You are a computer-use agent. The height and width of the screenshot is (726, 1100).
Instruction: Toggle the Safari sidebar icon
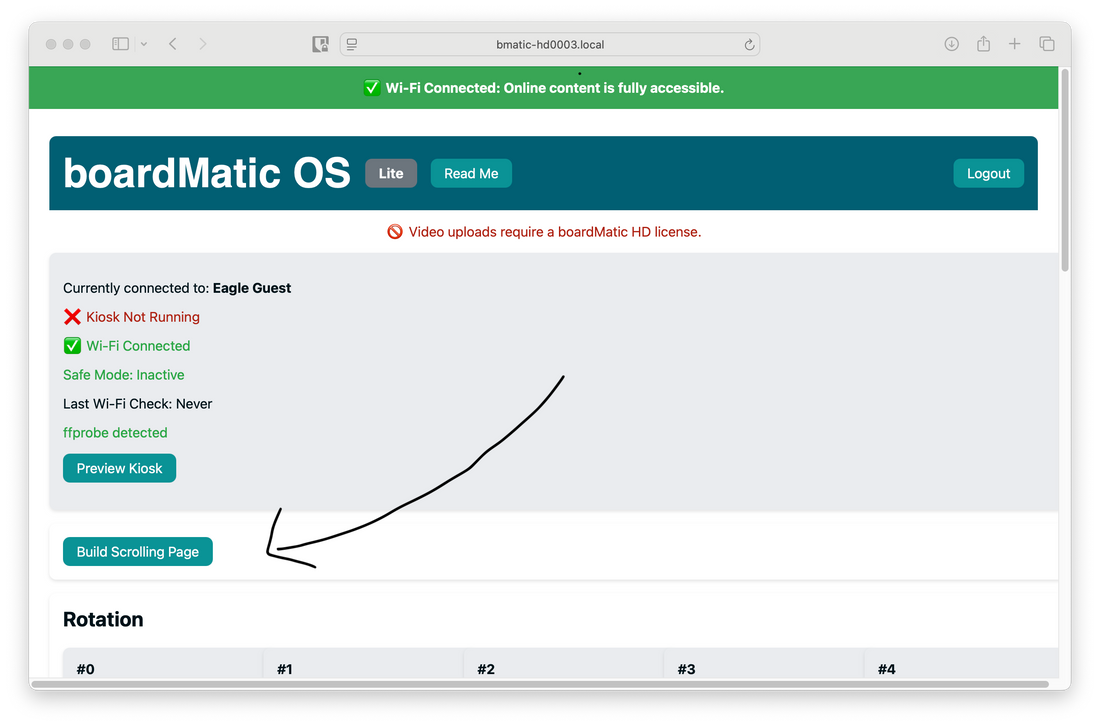tap(119, 44)
